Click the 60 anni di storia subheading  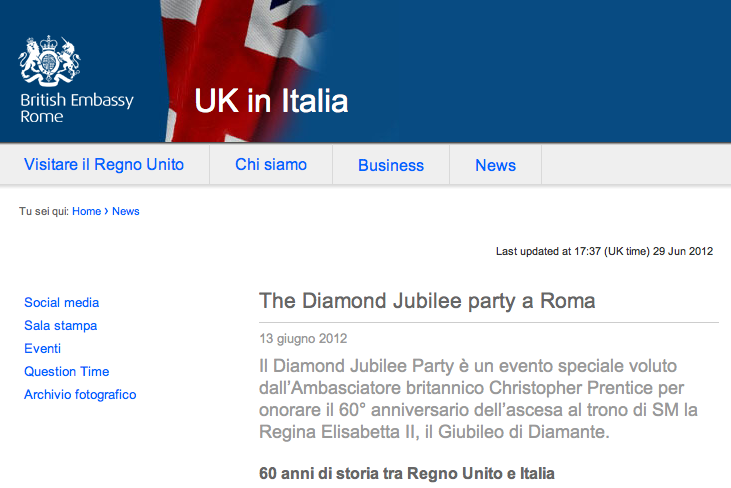tap(406, 473)
